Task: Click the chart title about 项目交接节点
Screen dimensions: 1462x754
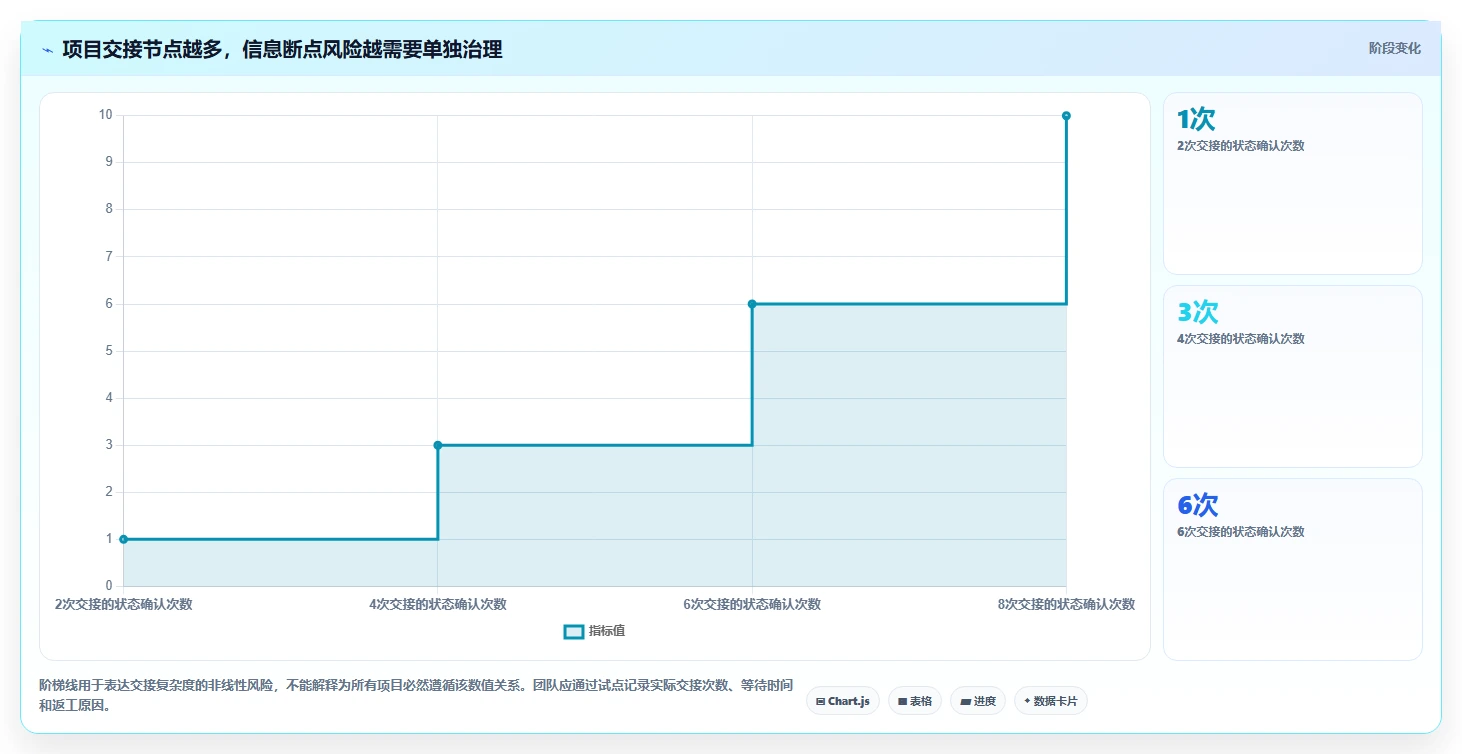Action: [282, 49]
